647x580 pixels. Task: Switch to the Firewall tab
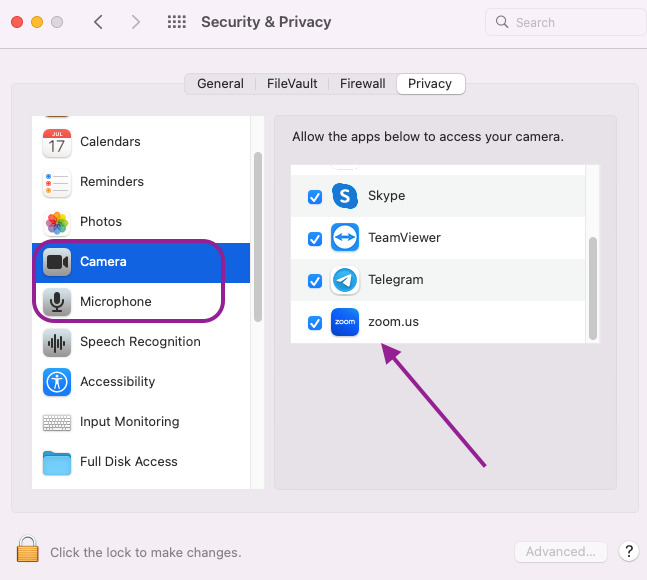pos(363,84)
